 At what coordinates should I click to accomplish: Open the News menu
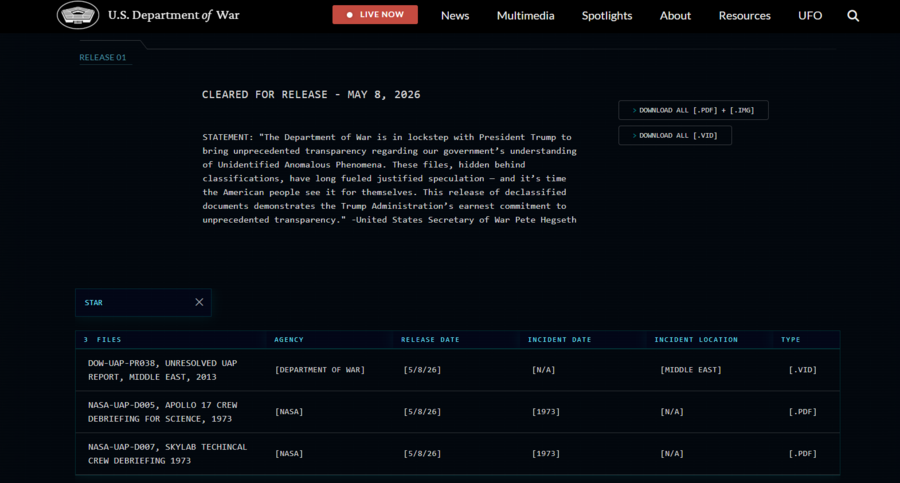click(455, 16)
